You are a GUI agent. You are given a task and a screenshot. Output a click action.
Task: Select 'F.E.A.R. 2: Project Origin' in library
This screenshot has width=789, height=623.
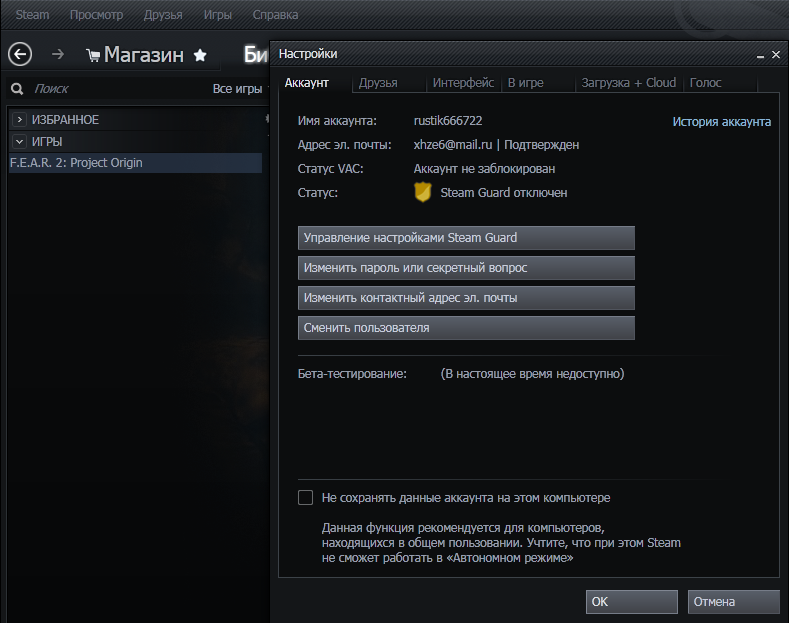point(135,163)
